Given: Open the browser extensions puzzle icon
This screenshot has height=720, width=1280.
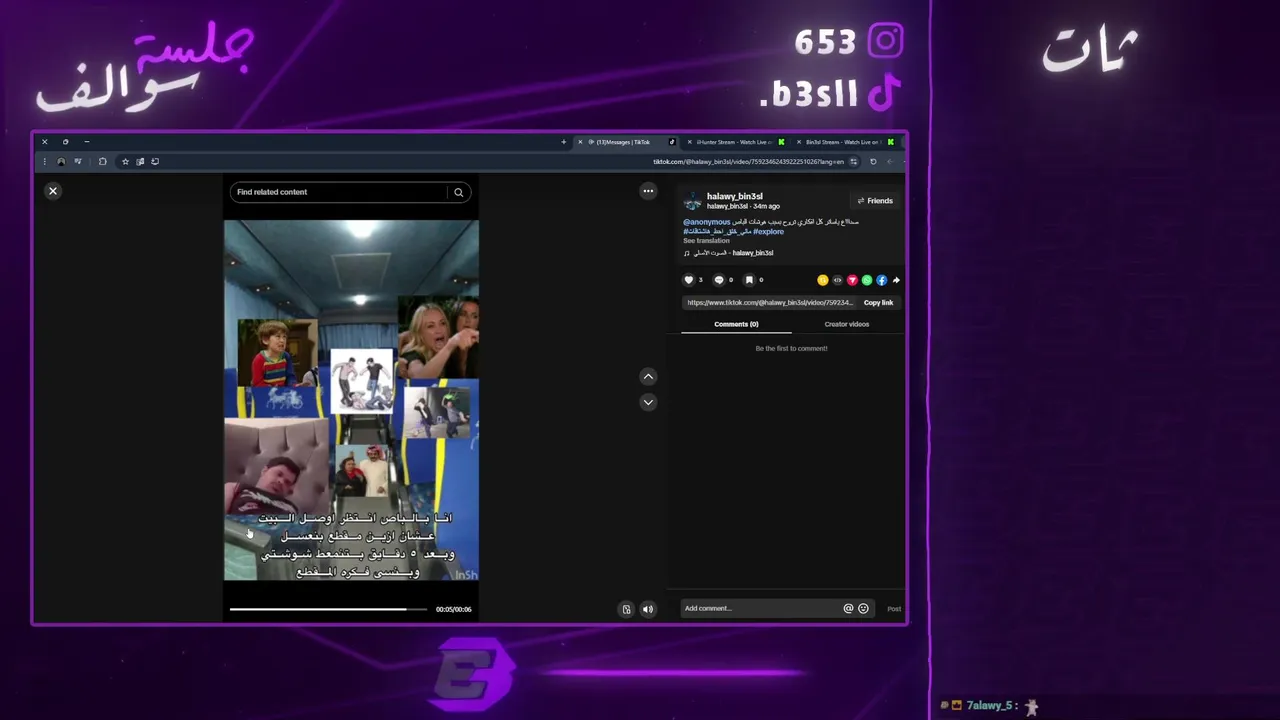Looking at the screenshot, I should coord(102,161).
